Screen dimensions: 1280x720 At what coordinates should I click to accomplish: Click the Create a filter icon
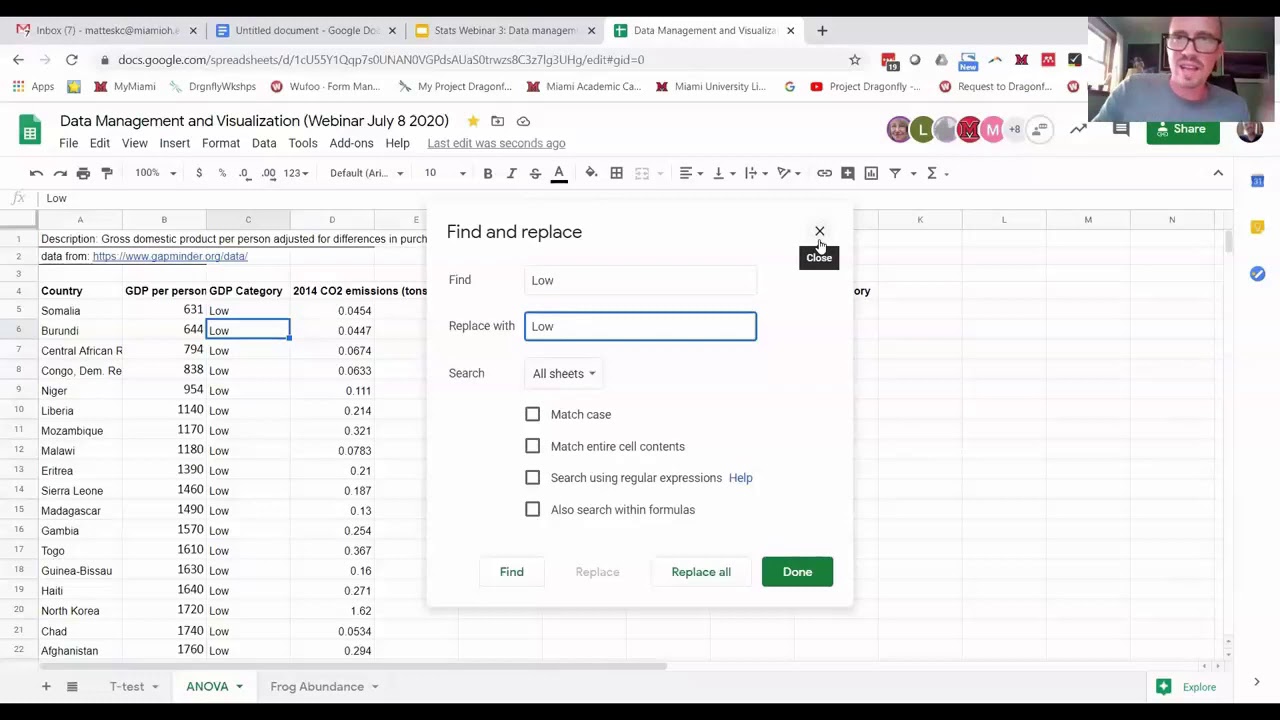895,173
